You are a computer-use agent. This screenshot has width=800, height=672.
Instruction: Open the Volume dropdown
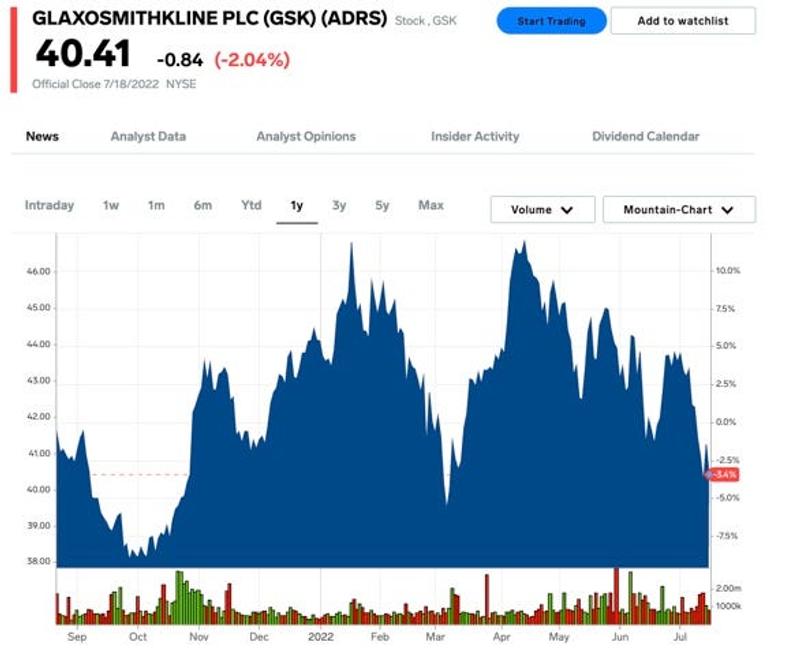click(x=542, y=209)
